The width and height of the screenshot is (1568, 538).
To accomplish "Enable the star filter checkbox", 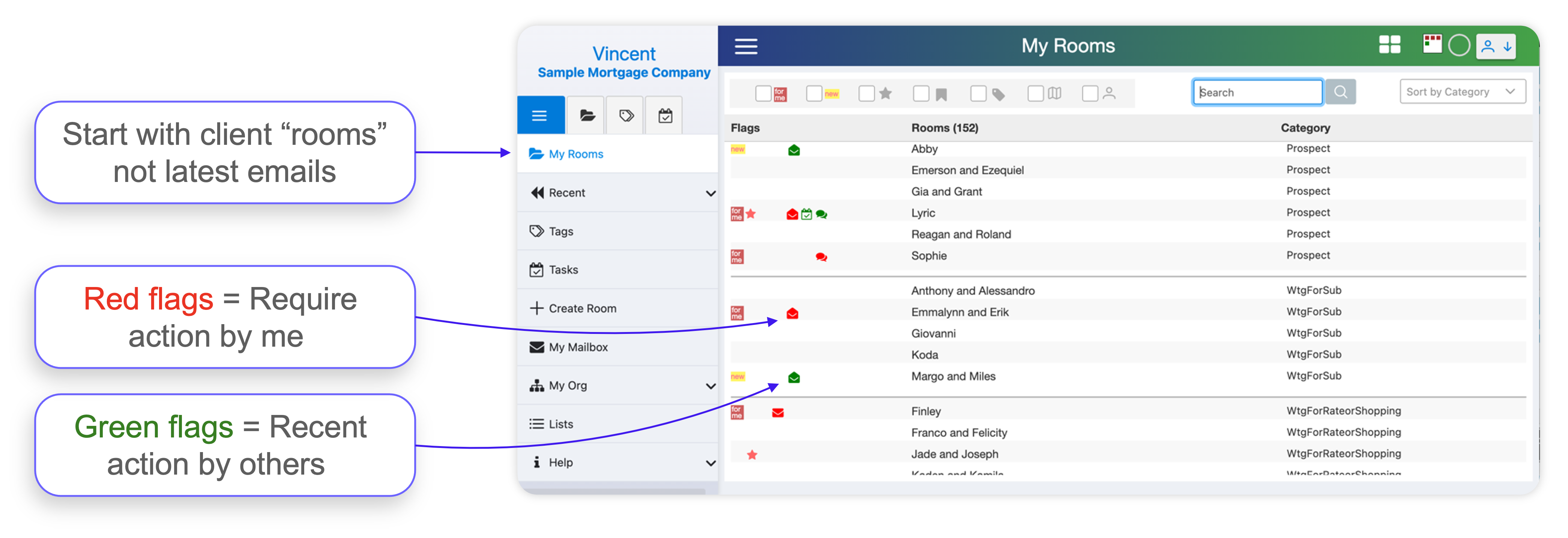I will tap(866, 93).
